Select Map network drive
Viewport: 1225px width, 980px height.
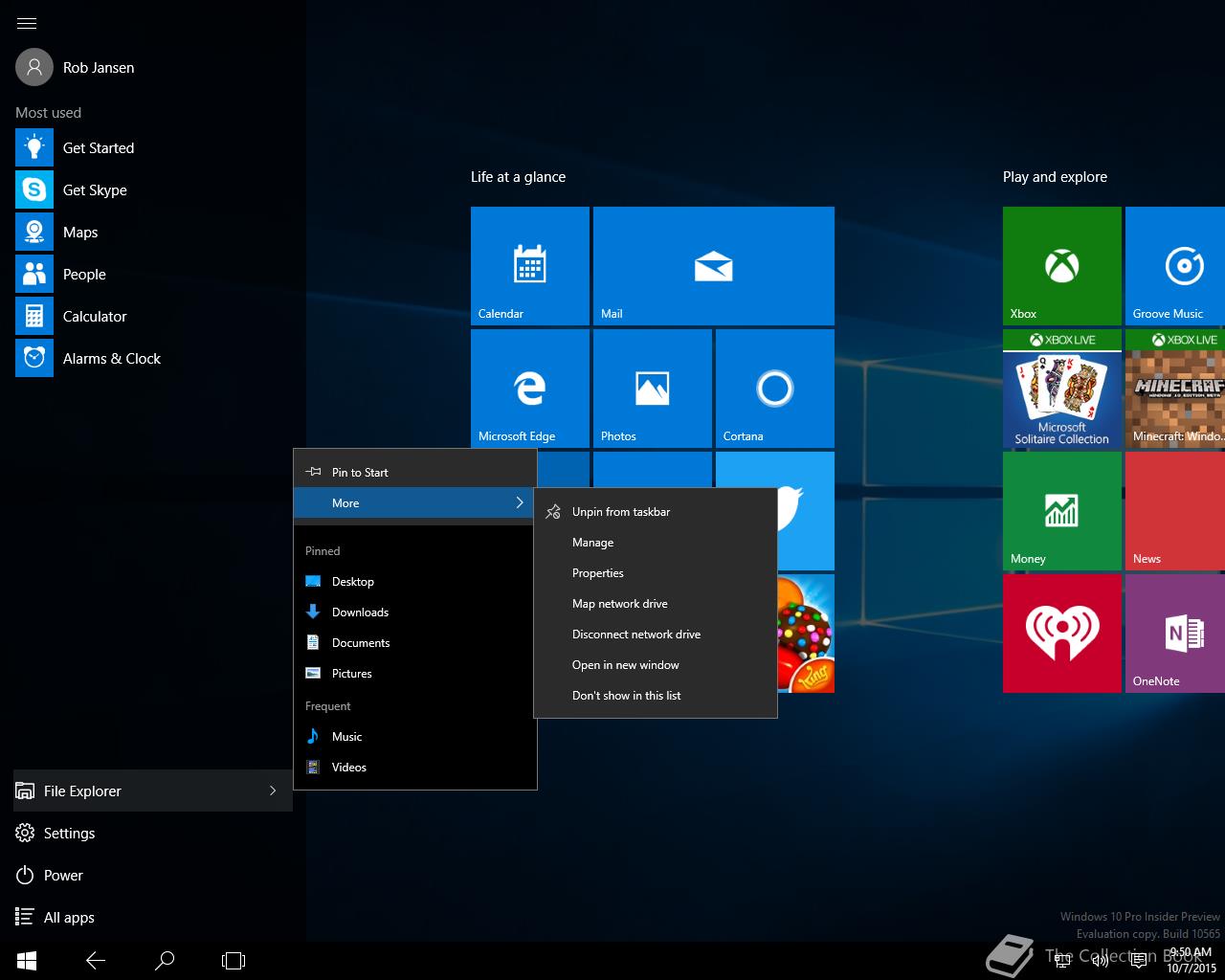619,603
